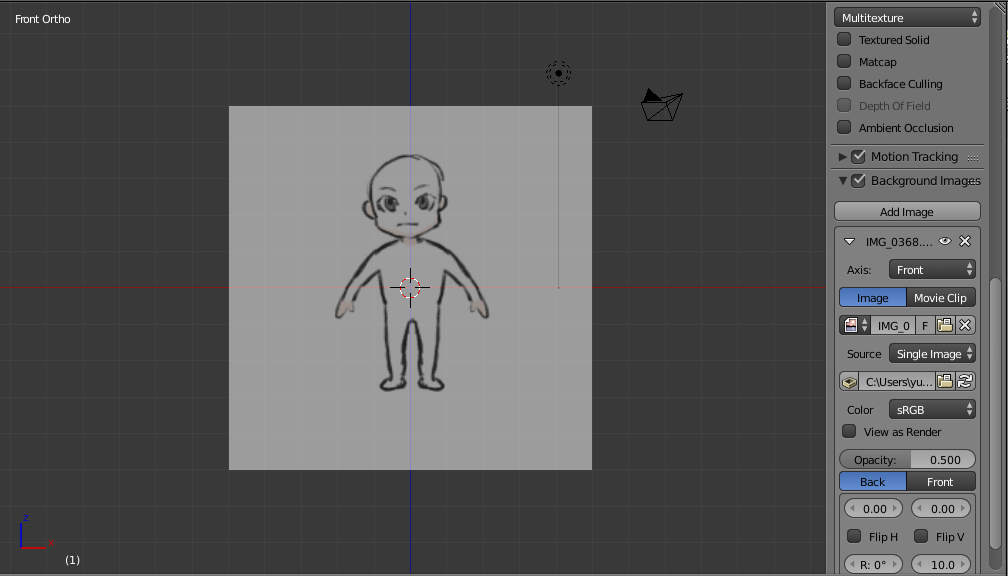Viewport: 1008px width, 576px height.
Task: Open Source Single Image dropdown
Action: point(932,354)
